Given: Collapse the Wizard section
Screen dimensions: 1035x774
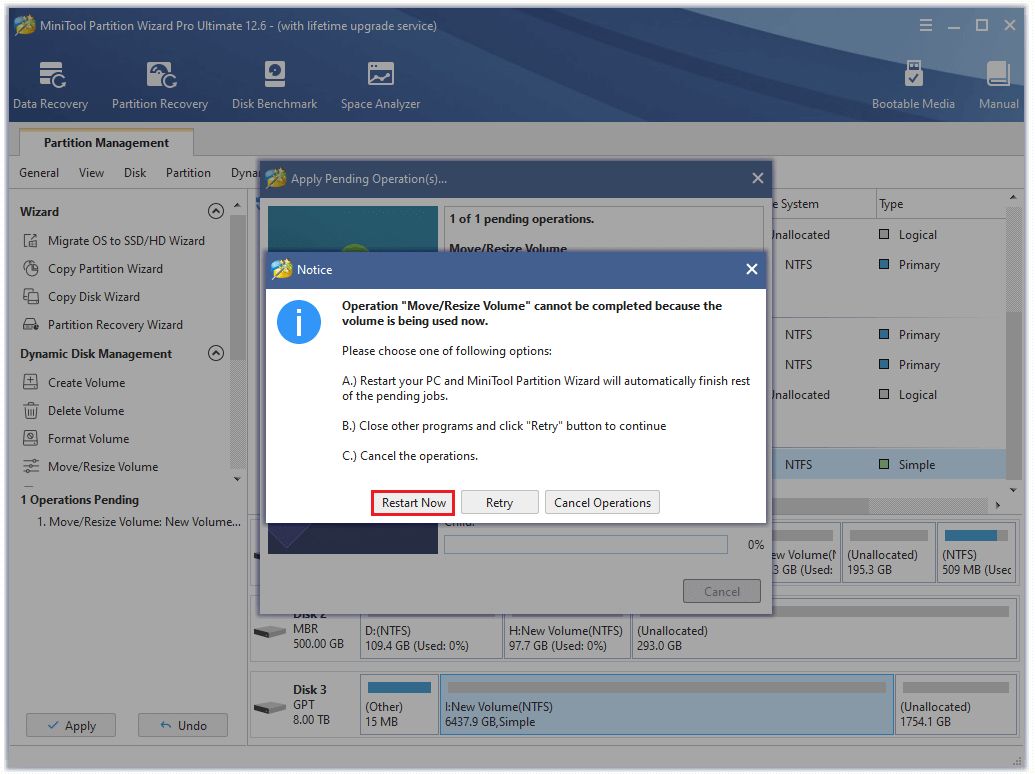Looking at the screenshot, I should pos(216,211).
